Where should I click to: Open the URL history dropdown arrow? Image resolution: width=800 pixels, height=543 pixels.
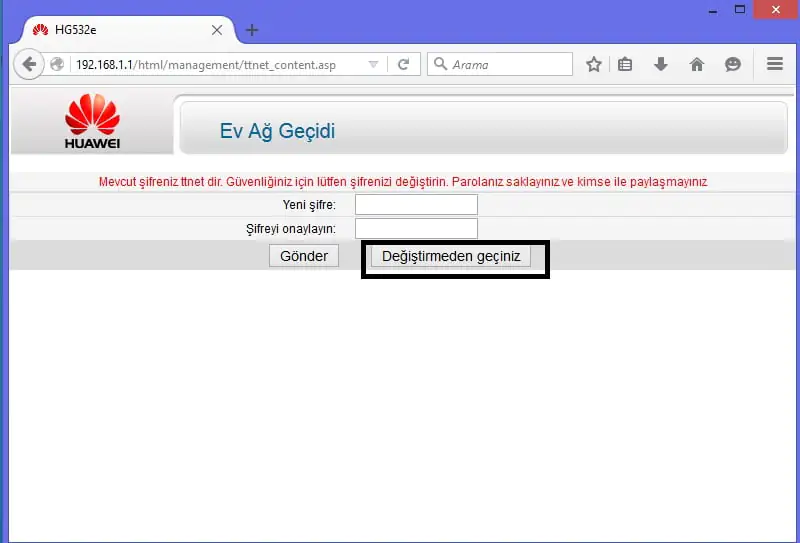pyautogui.click(x=373, y=65)
